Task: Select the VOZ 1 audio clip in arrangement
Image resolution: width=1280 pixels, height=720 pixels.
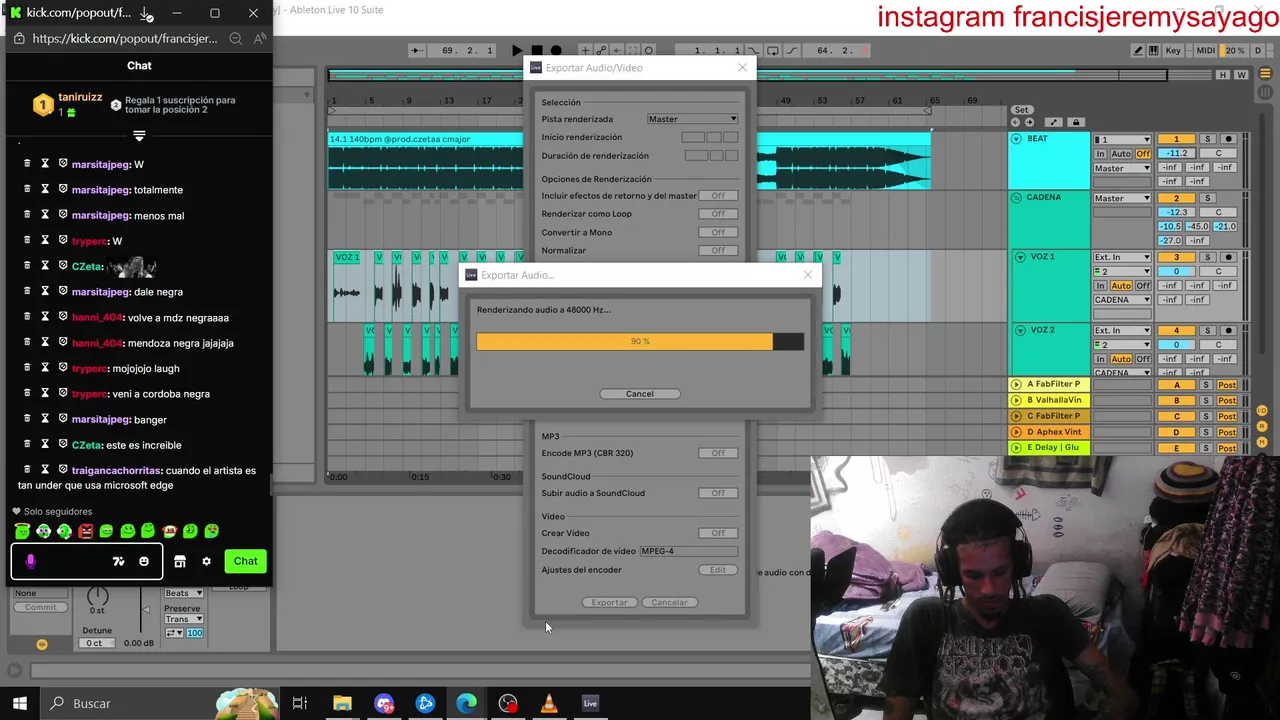Action: tap(346, 287)
